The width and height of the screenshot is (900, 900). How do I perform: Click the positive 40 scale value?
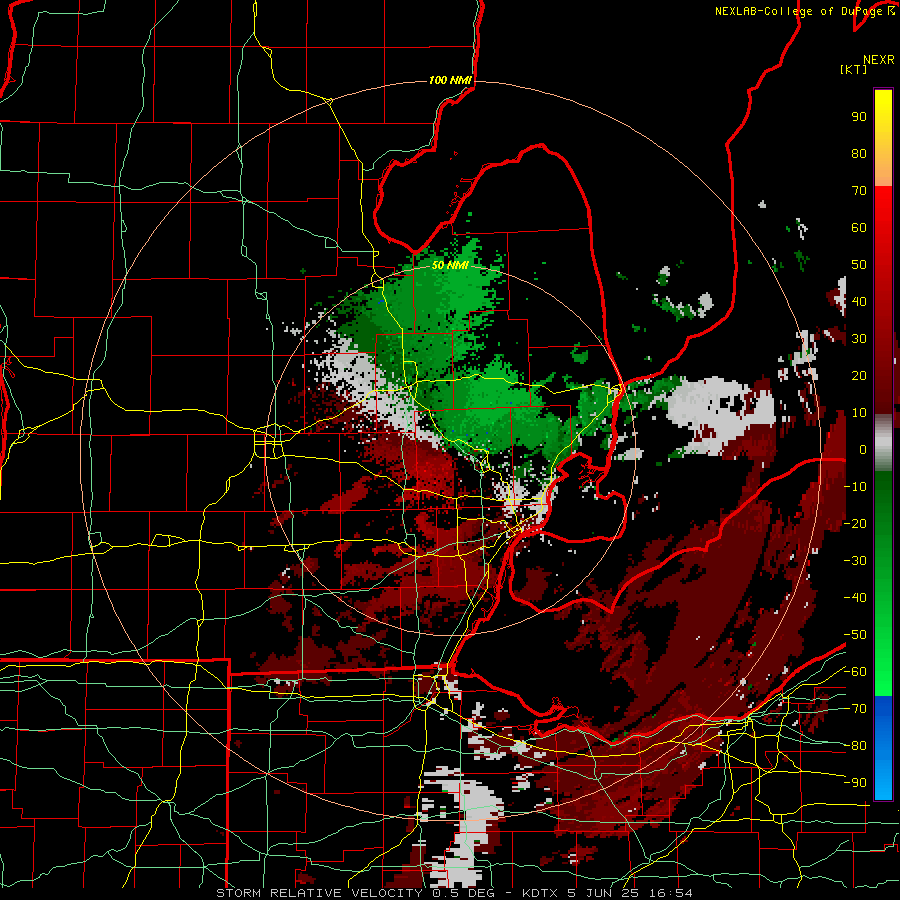click(x=859, y=301)
